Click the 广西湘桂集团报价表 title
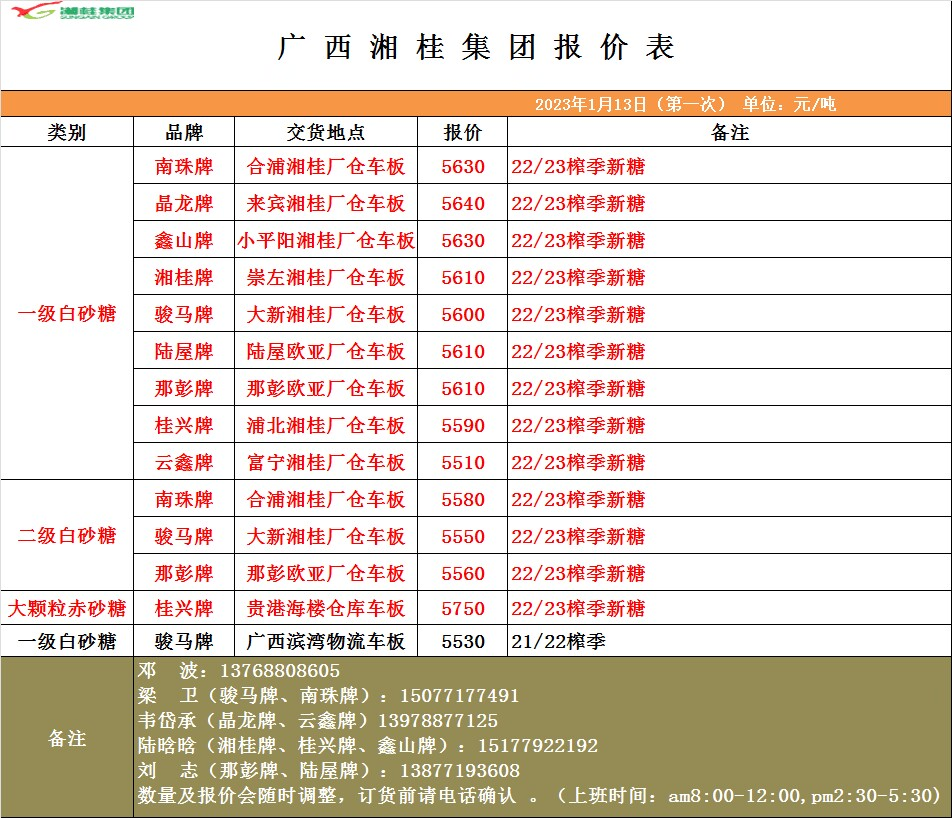This screenshot has width=952, height=818. (475, 48)
